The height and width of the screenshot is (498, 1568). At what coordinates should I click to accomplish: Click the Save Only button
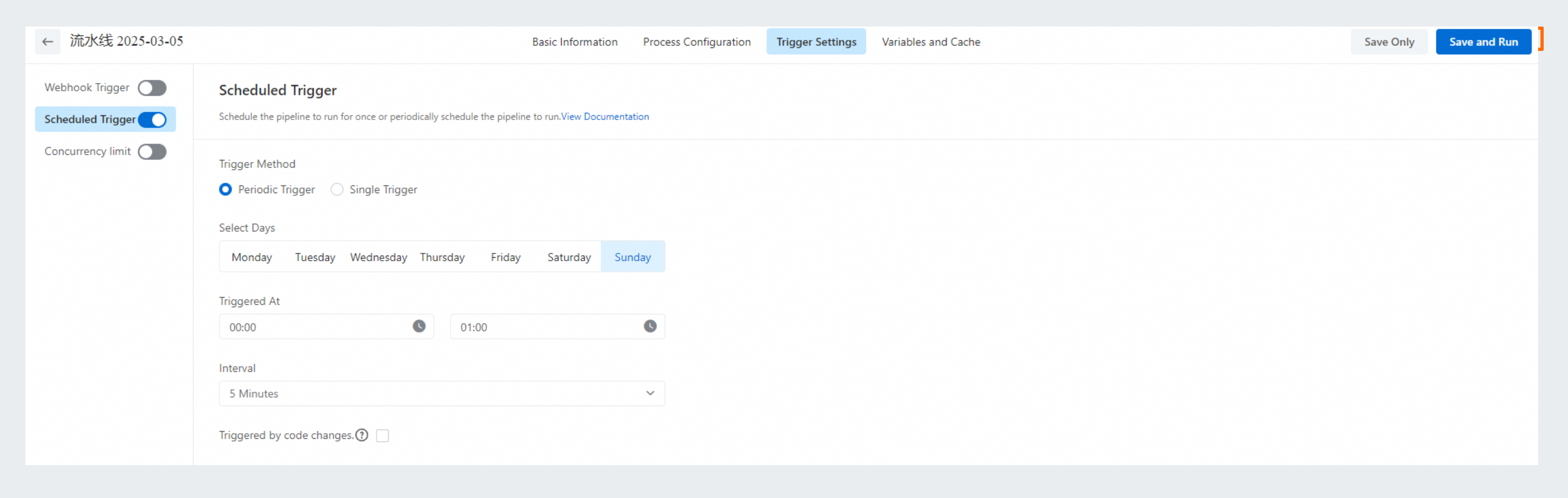(1389, 42)
